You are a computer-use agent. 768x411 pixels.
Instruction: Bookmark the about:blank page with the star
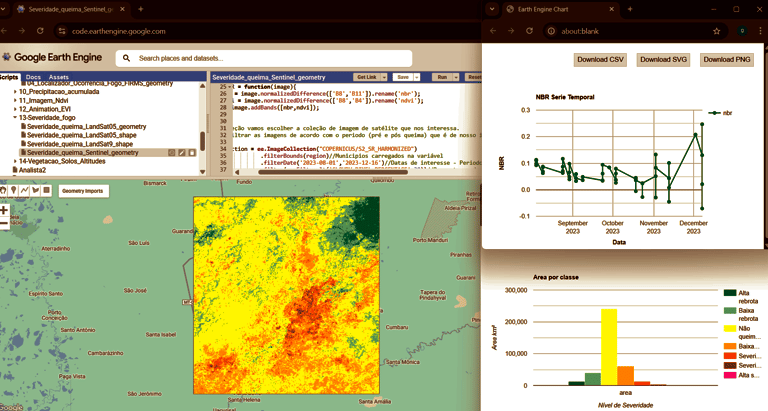coord(717,31)
